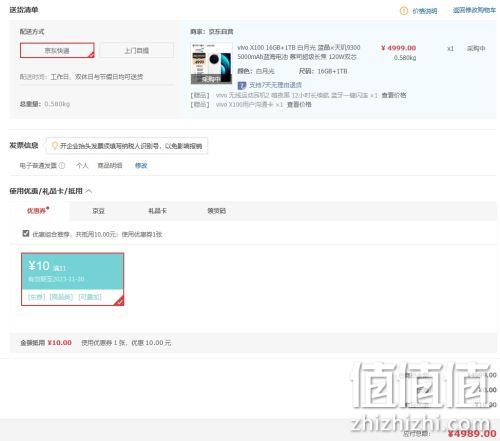This screenshot has height=441, width=500.
Task: Click vivo X100 product title
Action: point(299,52)
